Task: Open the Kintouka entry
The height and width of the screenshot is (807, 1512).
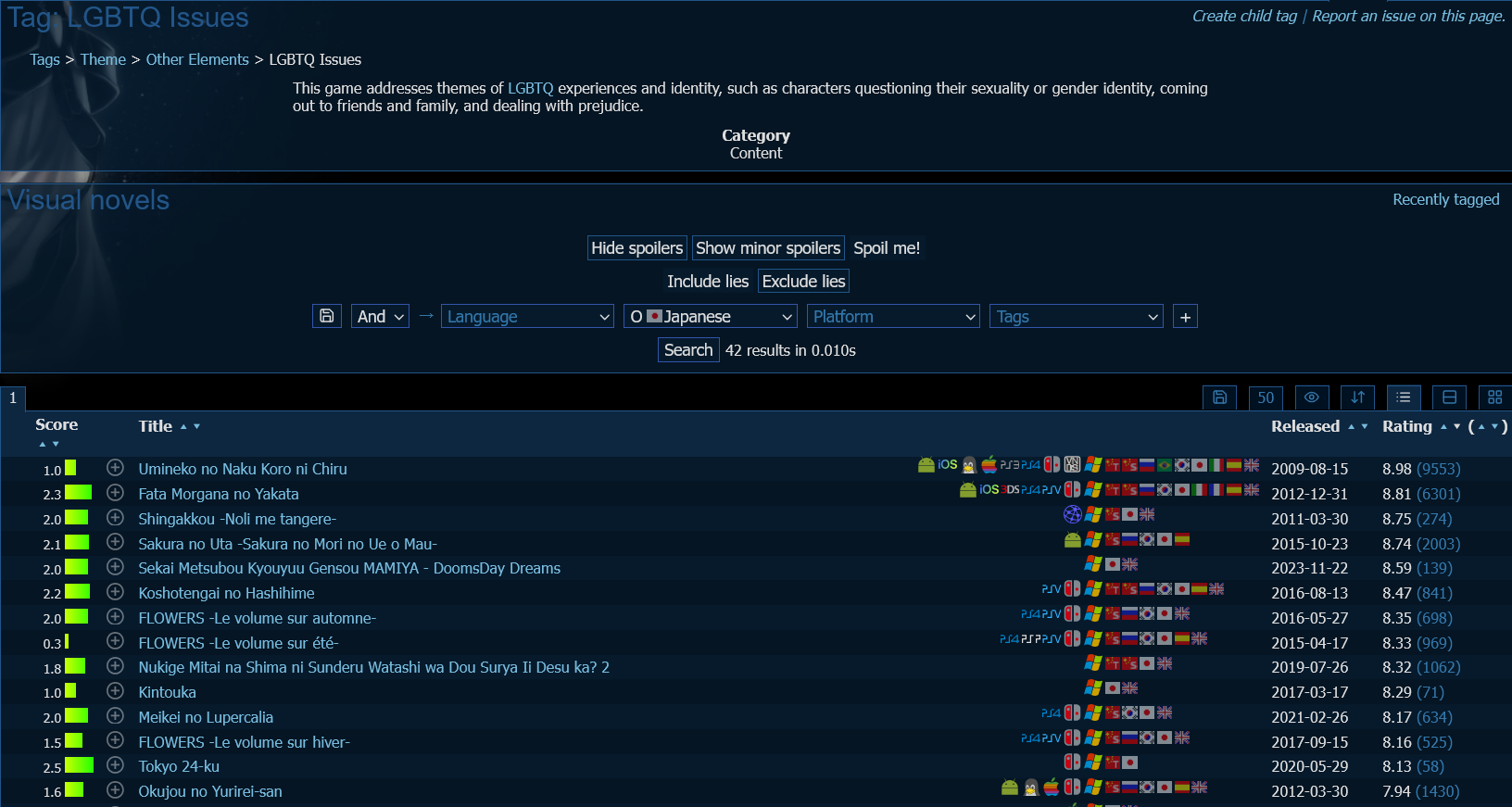Action: point(167,692)
